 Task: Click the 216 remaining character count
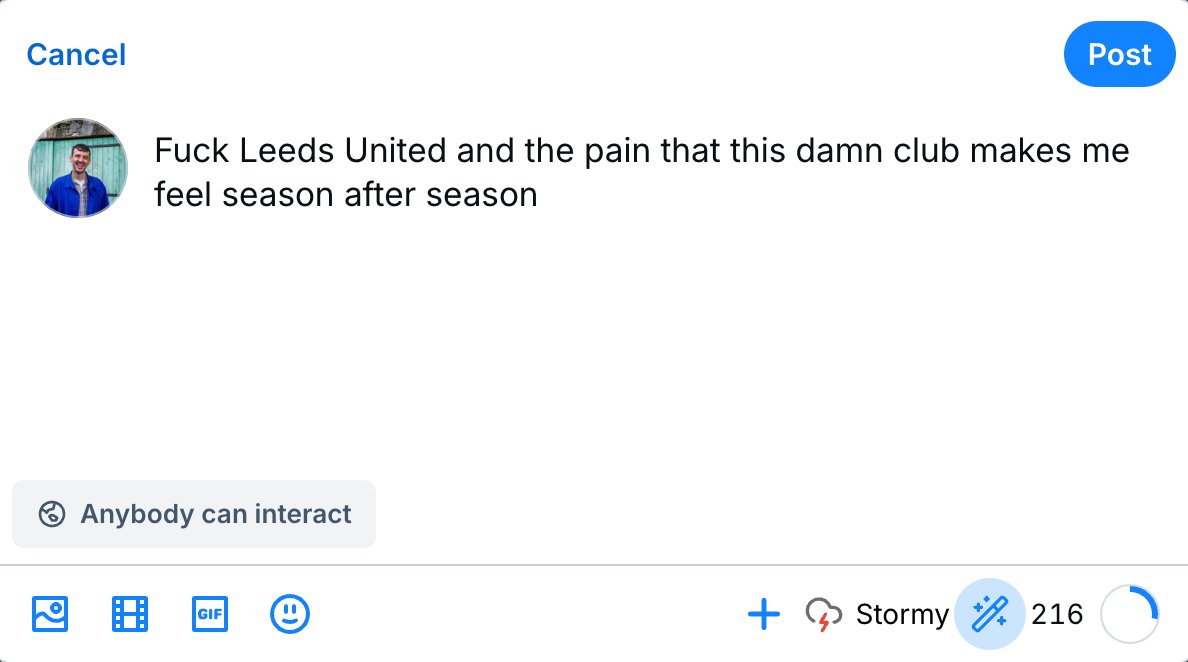1057,613
